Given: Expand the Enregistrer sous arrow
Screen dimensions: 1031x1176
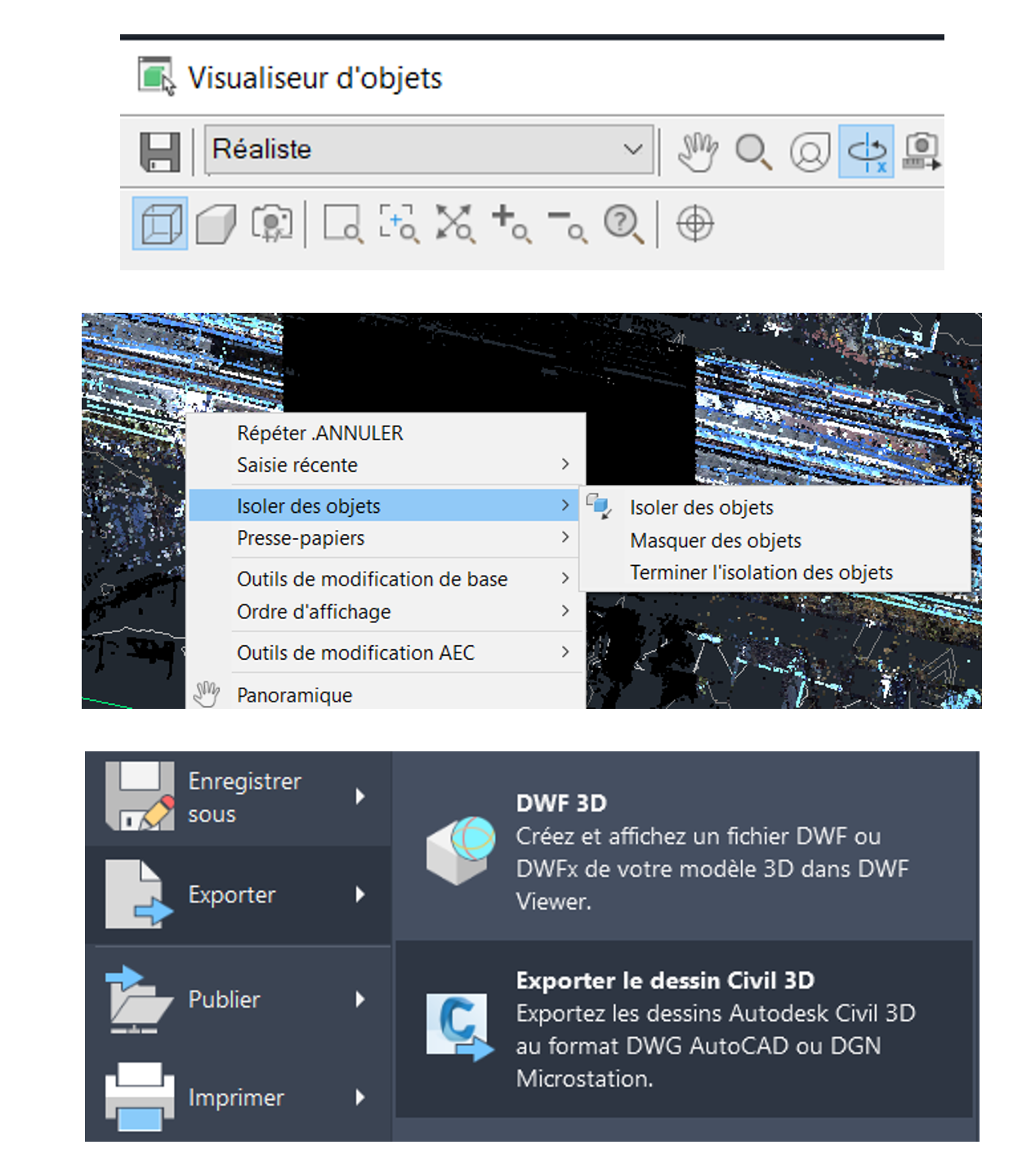Looking at the screenshot, I should click(360, 796).
